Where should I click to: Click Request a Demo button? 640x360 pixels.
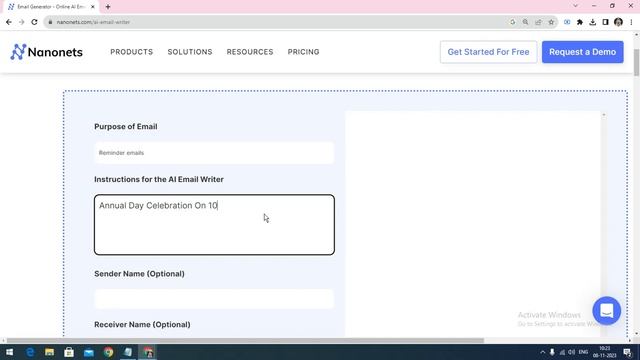[582, 52]
